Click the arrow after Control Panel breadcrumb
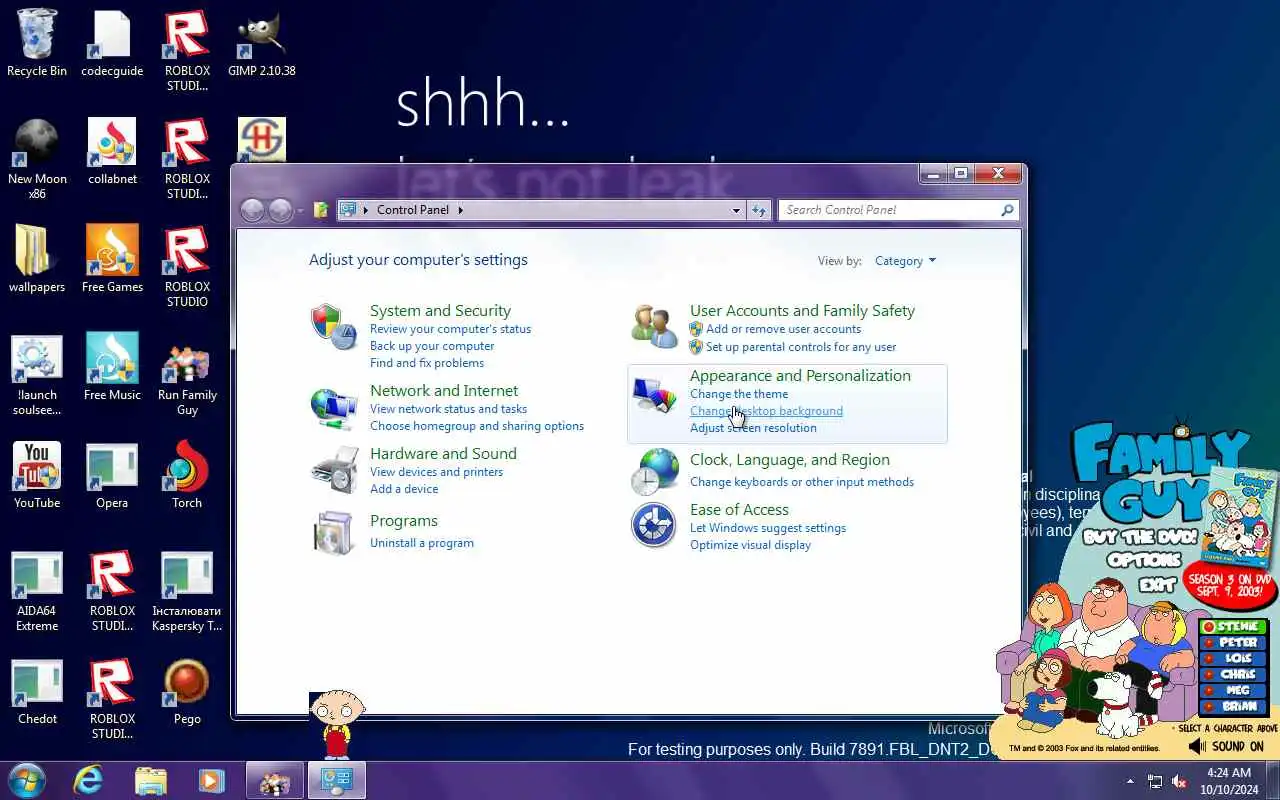This screenshot has height=800, width=1280. [x=460, y=210]
